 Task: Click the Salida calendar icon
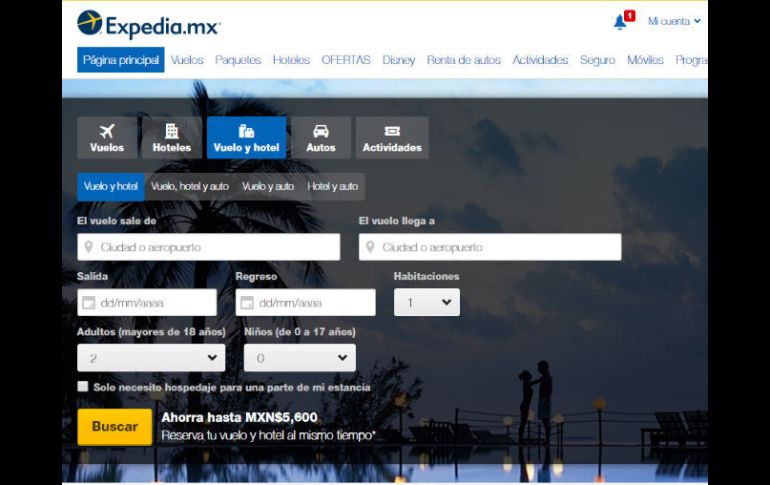[x=88, y=303]
